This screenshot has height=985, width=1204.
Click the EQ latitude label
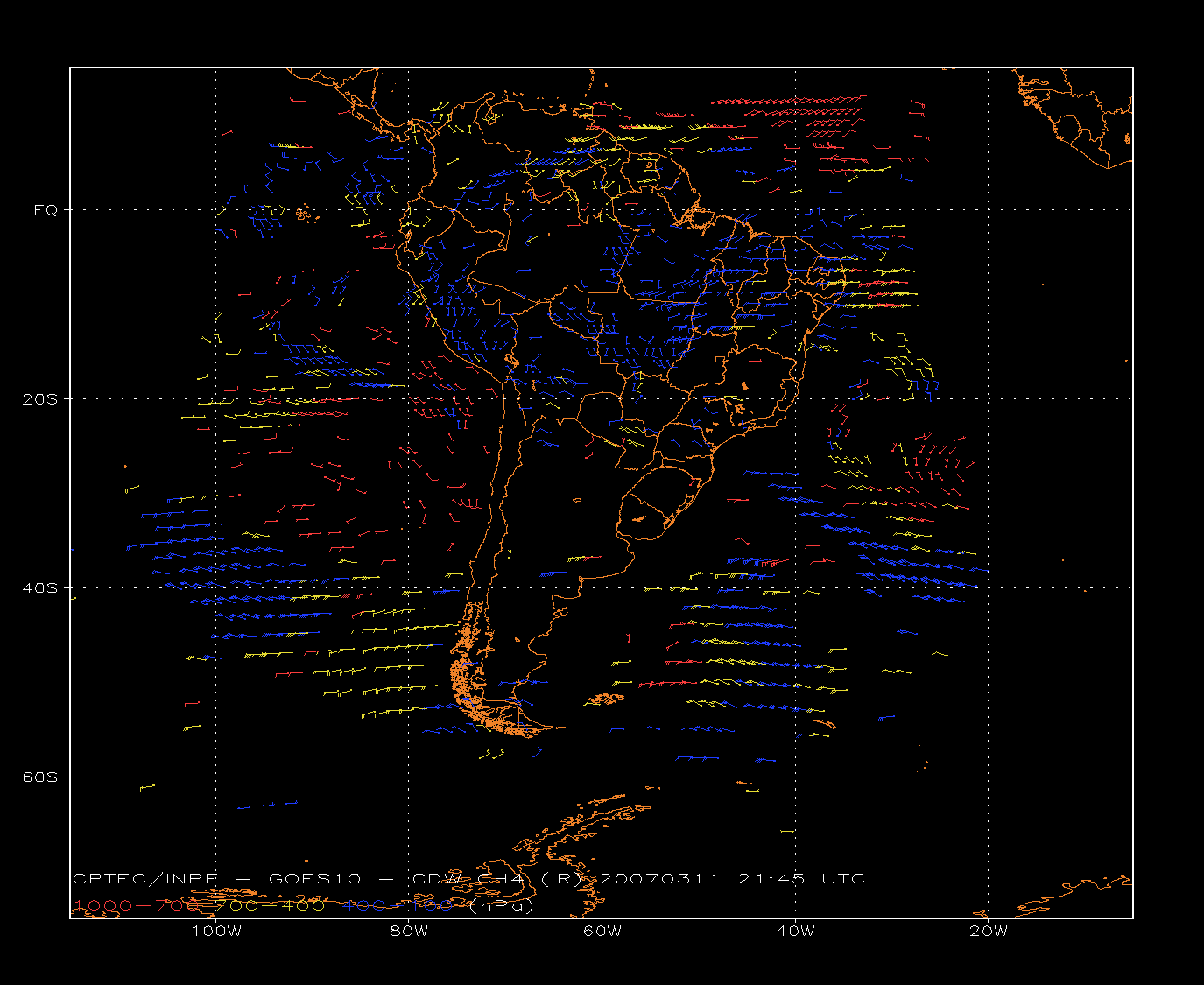coord(46,210)
